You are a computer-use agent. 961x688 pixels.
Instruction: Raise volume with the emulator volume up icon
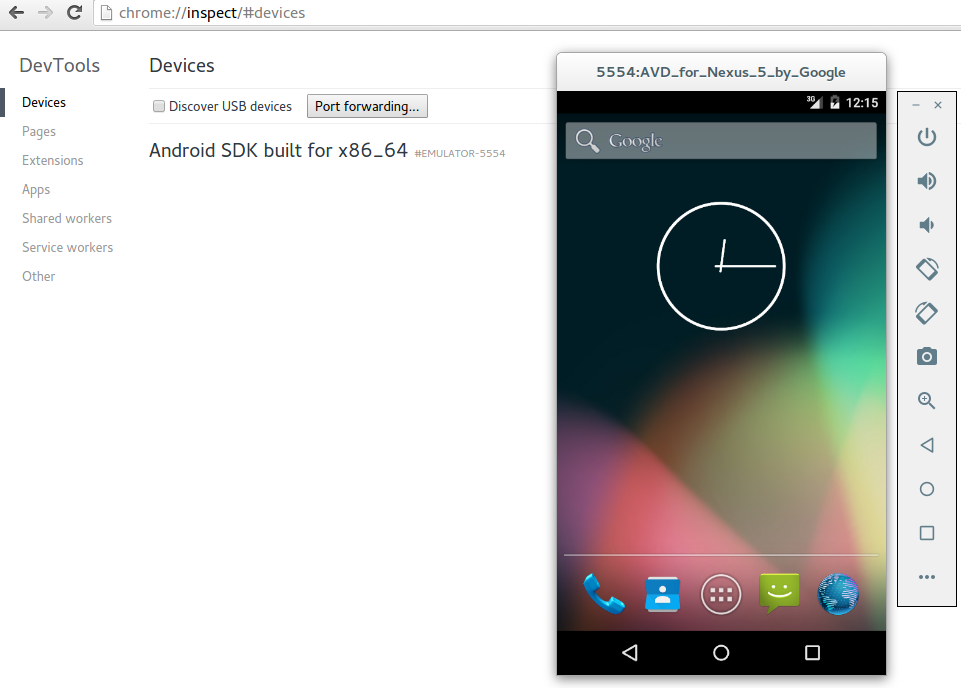click(927, 181)
